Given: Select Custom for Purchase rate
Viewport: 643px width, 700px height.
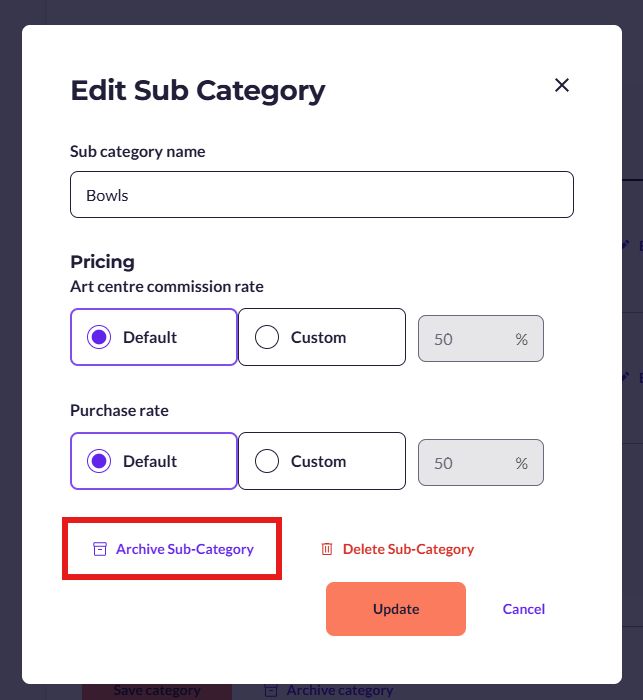Looking at the screenshot, I should pyautogui.click(x=322, y=461).
